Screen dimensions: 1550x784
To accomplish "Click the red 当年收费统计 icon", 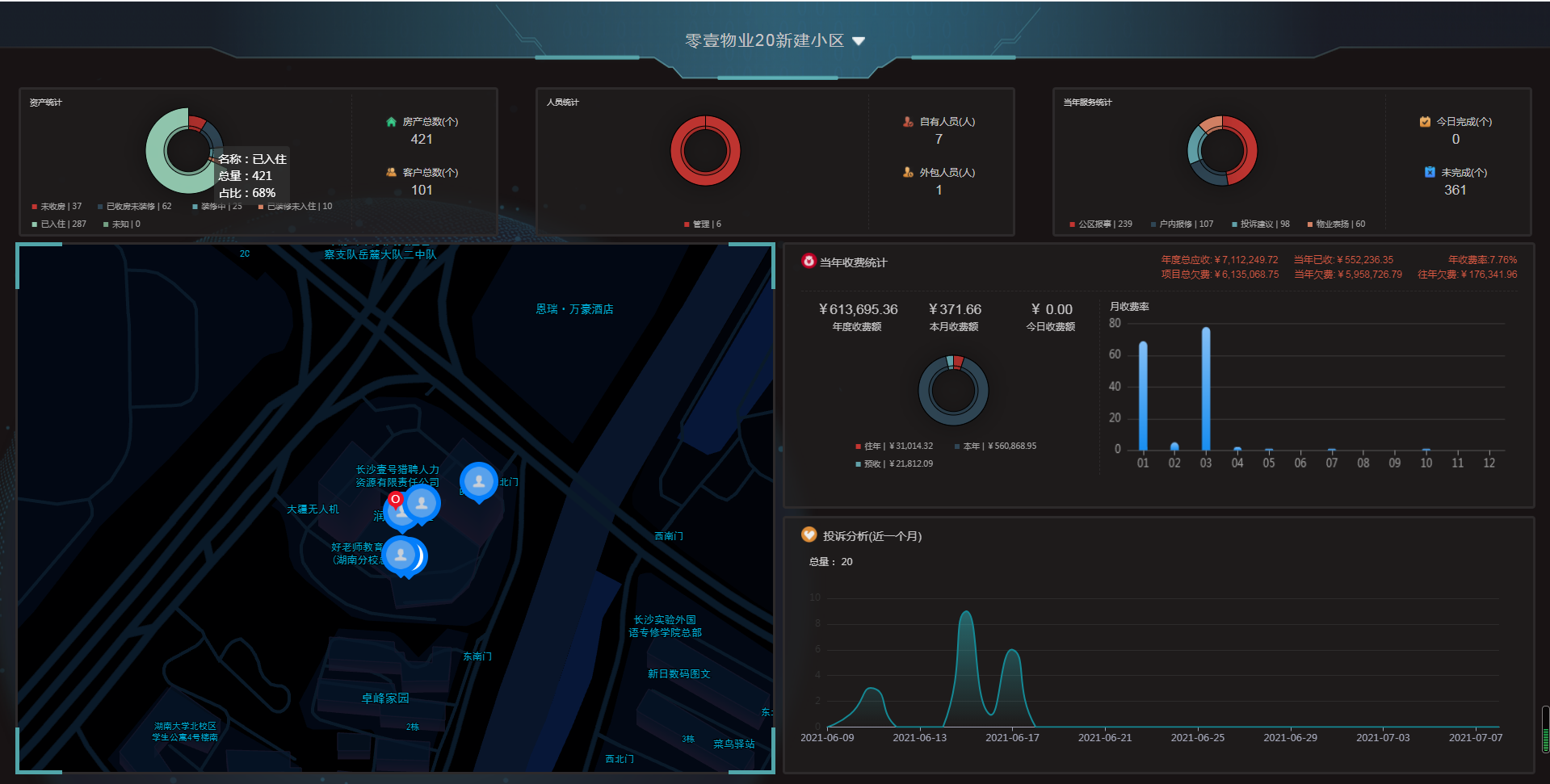I will (x=809, y=261).
